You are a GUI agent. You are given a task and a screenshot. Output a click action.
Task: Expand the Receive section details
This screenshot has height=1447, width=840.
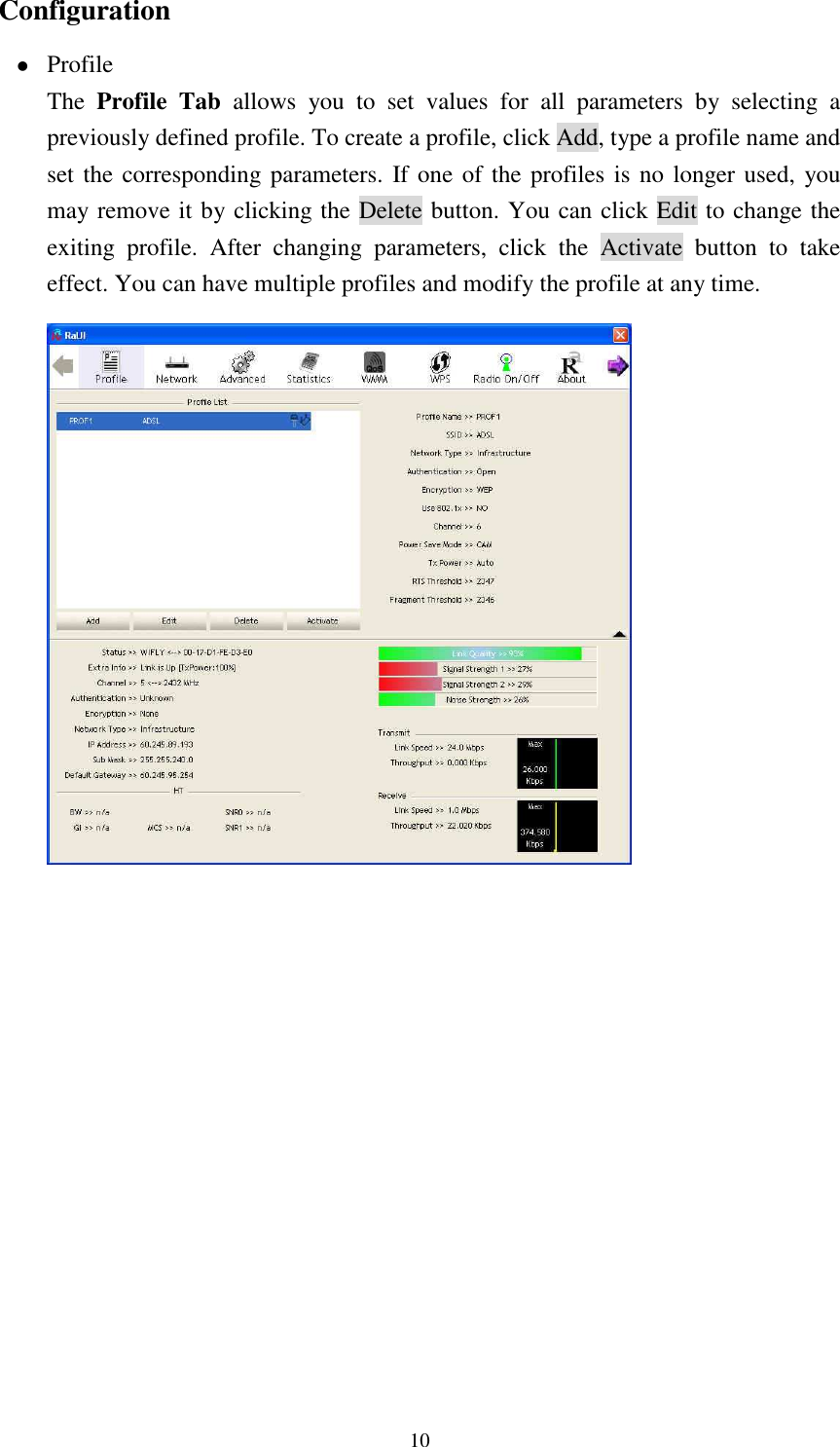click(389, 795)
